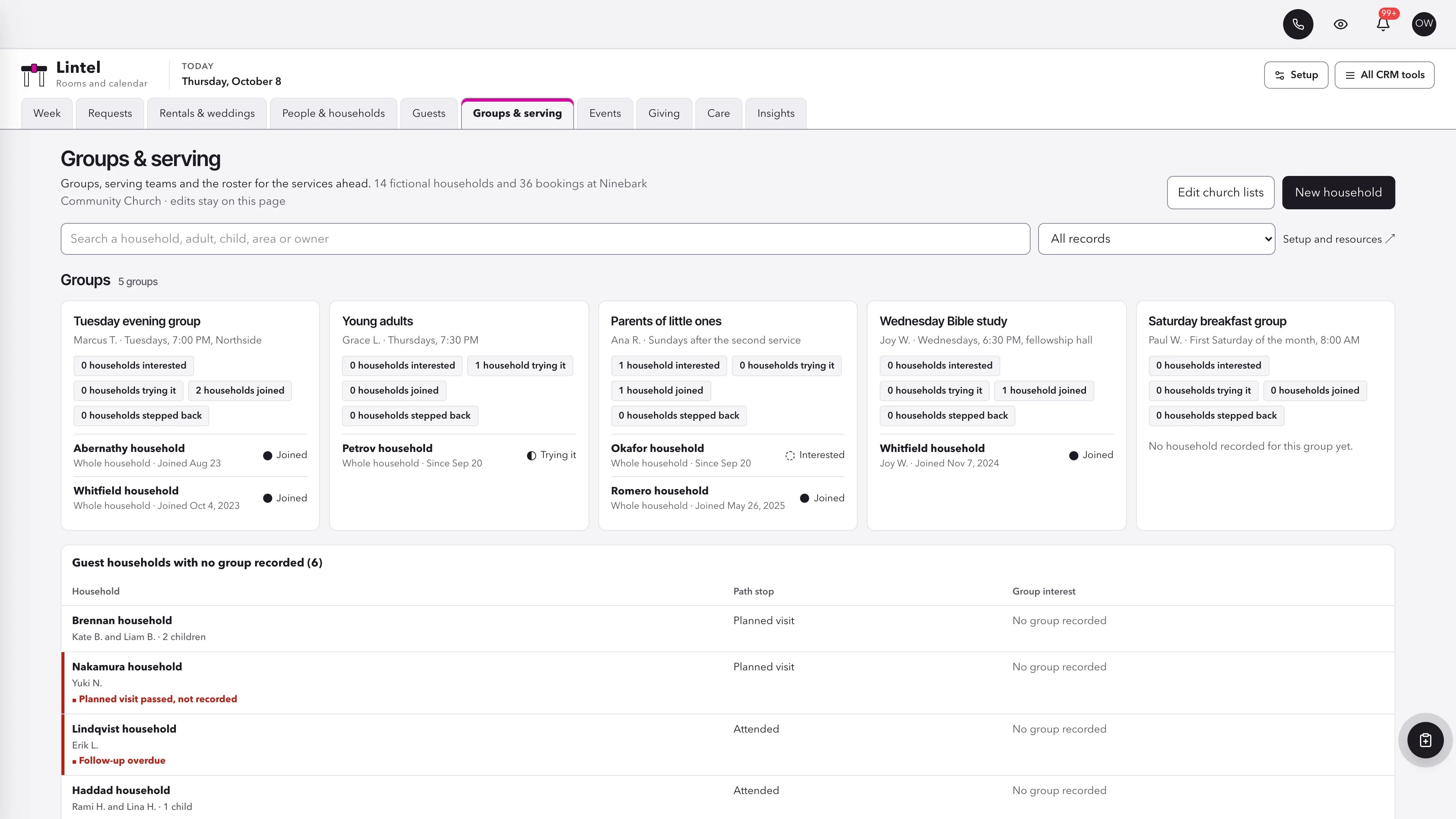
Task: Click '1 household trying it' chip
Action: (520, 366)
